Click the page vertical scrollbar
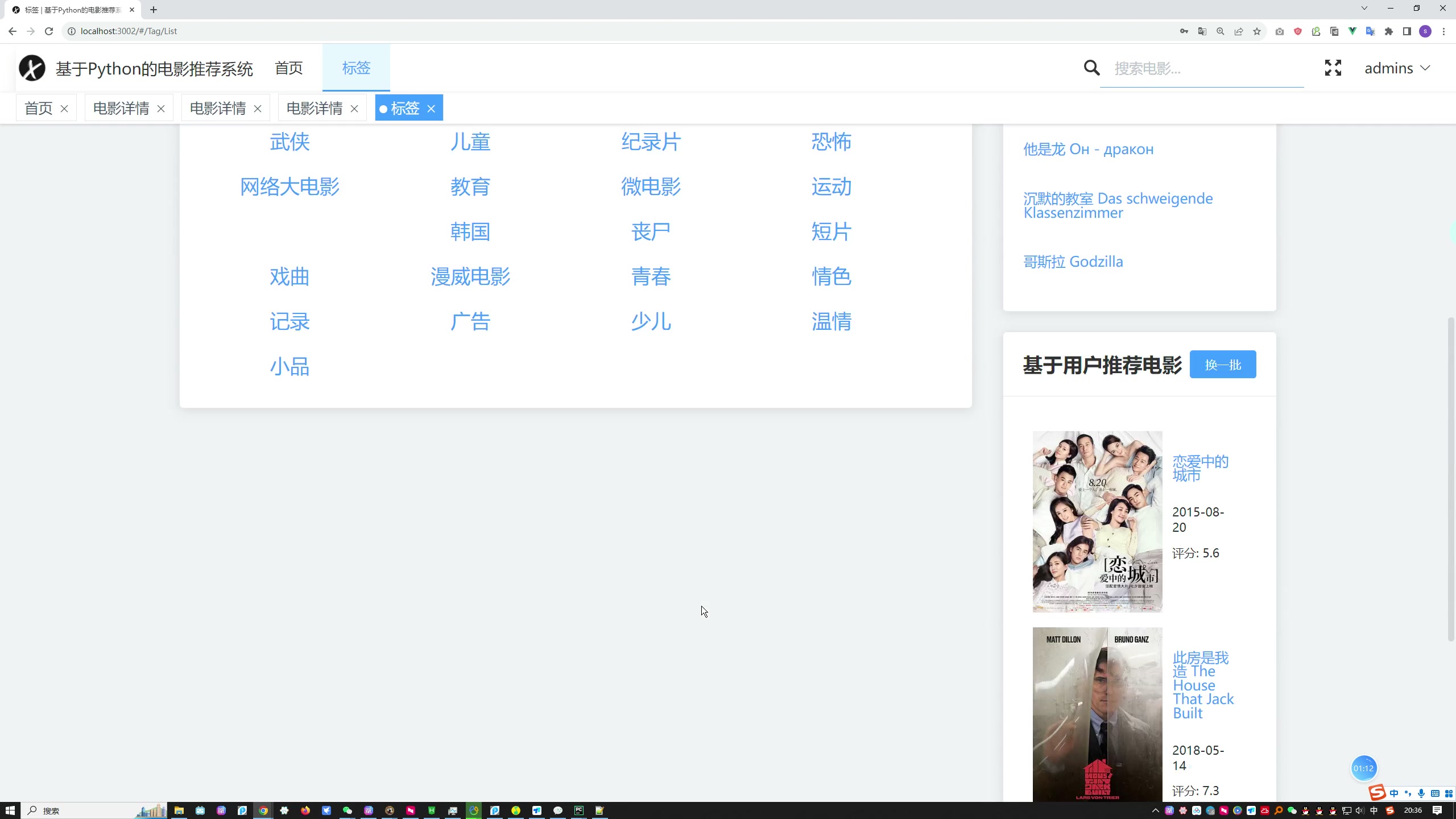 (1451, 479)
